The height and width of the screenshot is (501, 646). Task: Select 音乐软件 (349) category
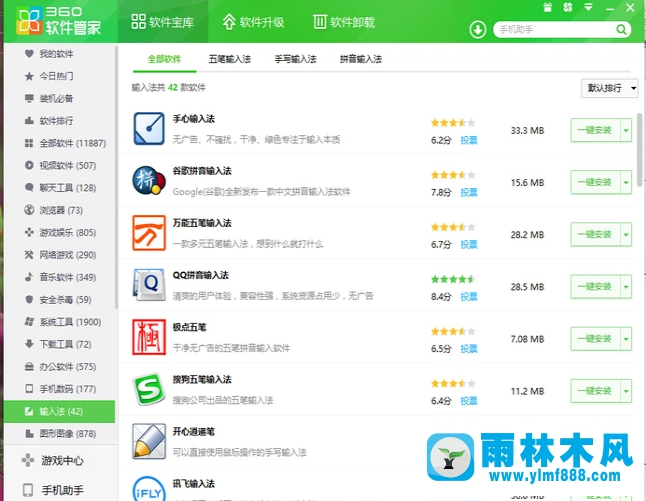coord(60,277)
